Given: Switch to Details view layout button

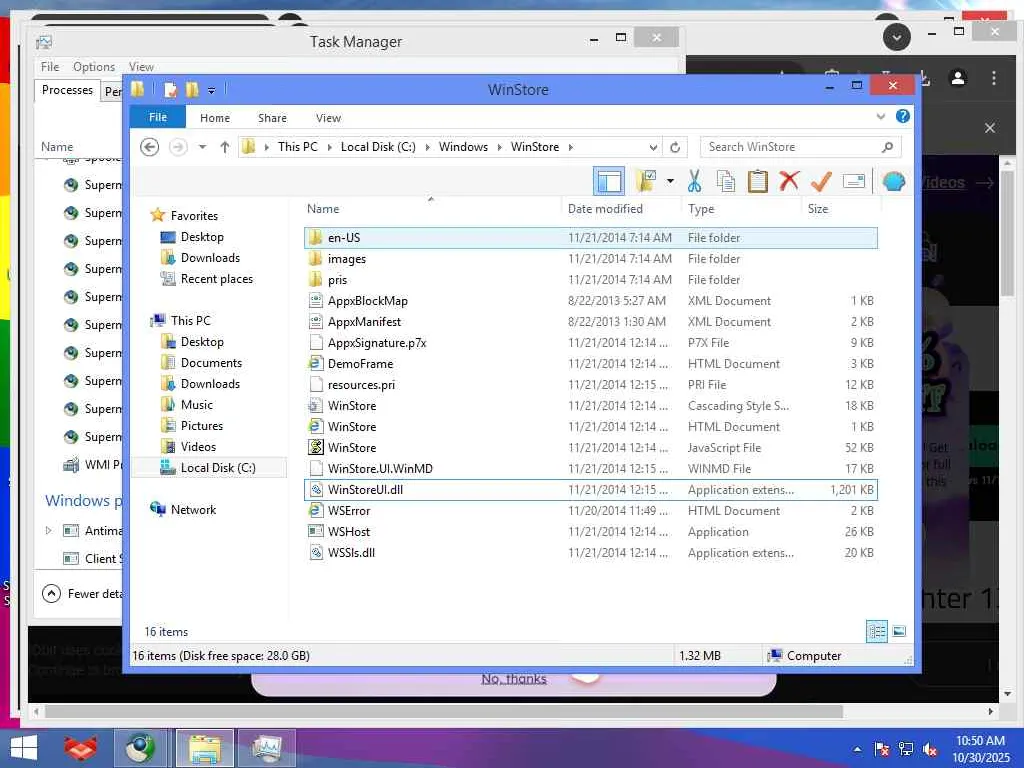Looking at the screenshot, I should [x=876, y=631].
